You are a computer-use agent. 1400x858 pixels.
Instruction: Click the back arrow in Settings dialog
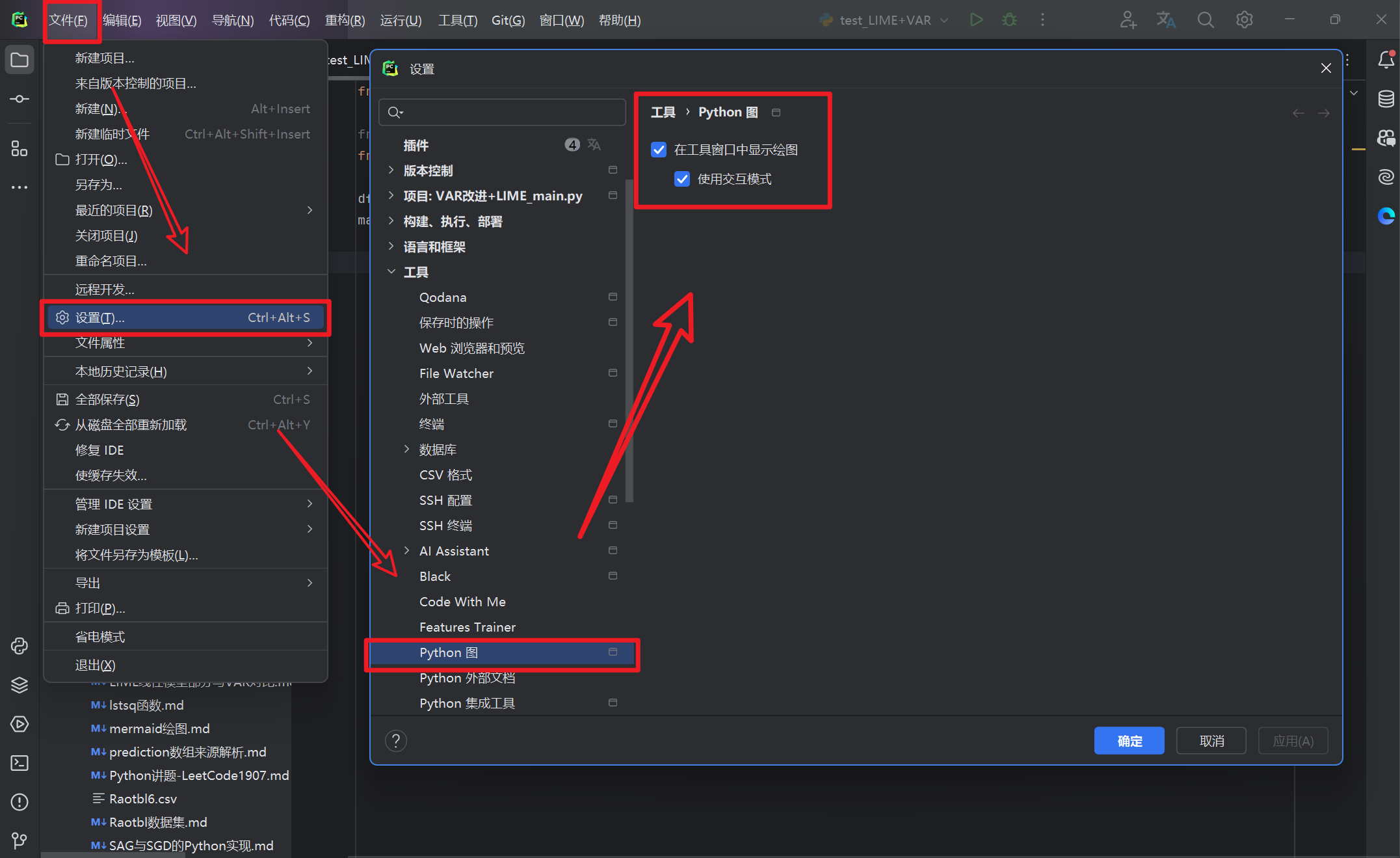tap(1298, 113)
